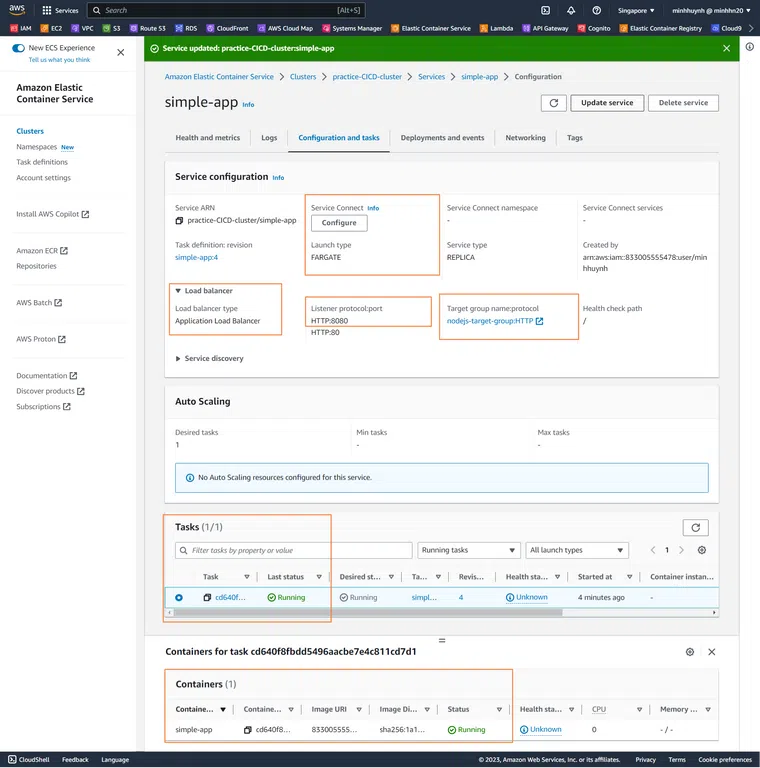Copy the Service ARN

coord(179,221)
